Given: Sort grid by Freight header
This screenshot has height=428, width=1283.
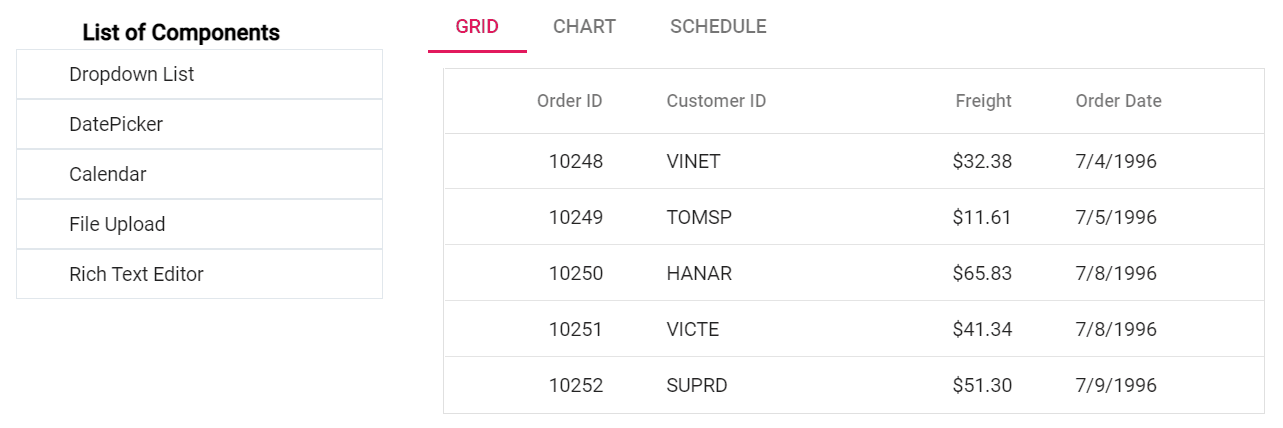Looking at the screenshot, I should point(983,101).
